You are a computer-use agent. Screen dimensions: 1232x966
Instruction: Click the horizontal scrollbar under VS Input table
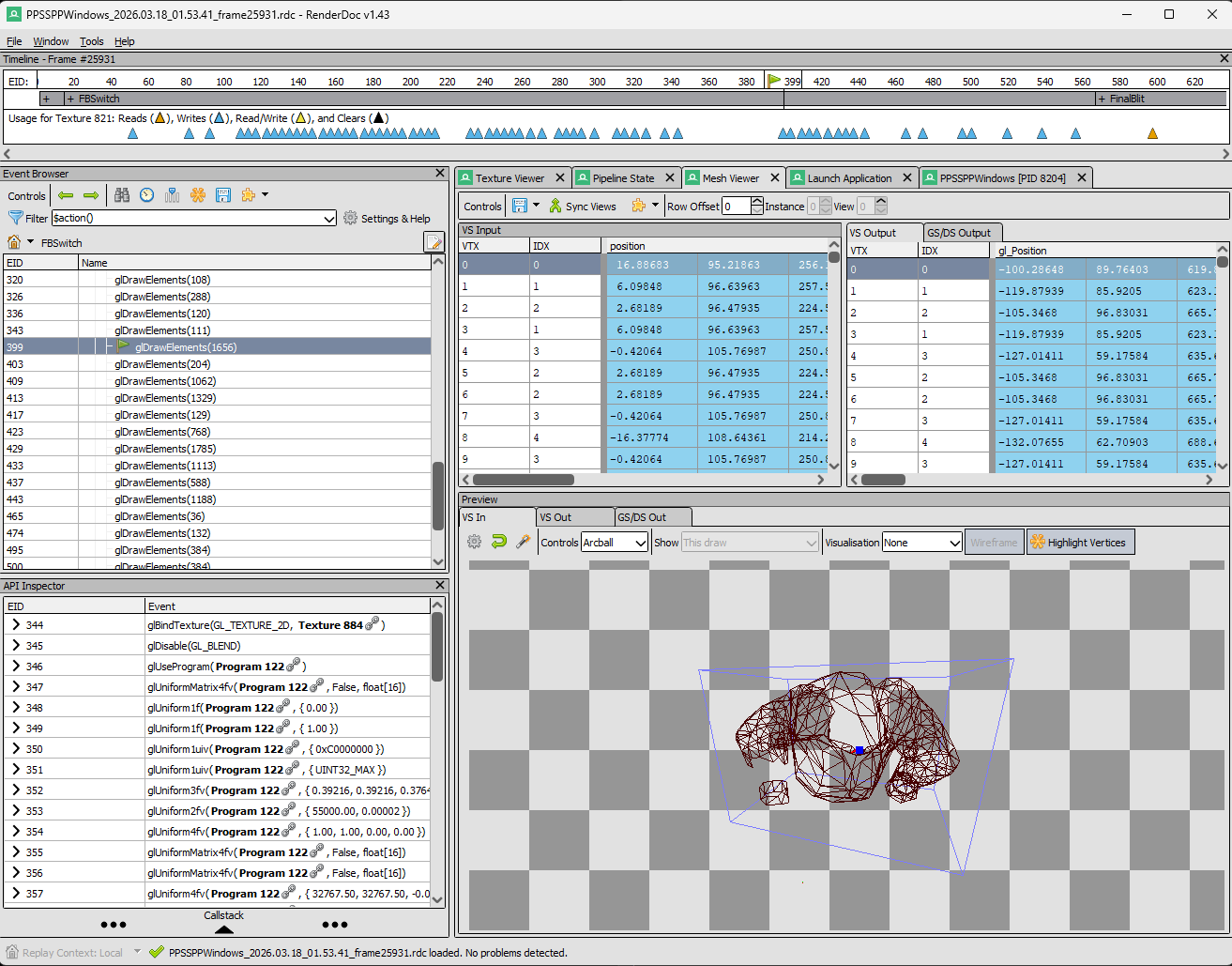(524, 480)
